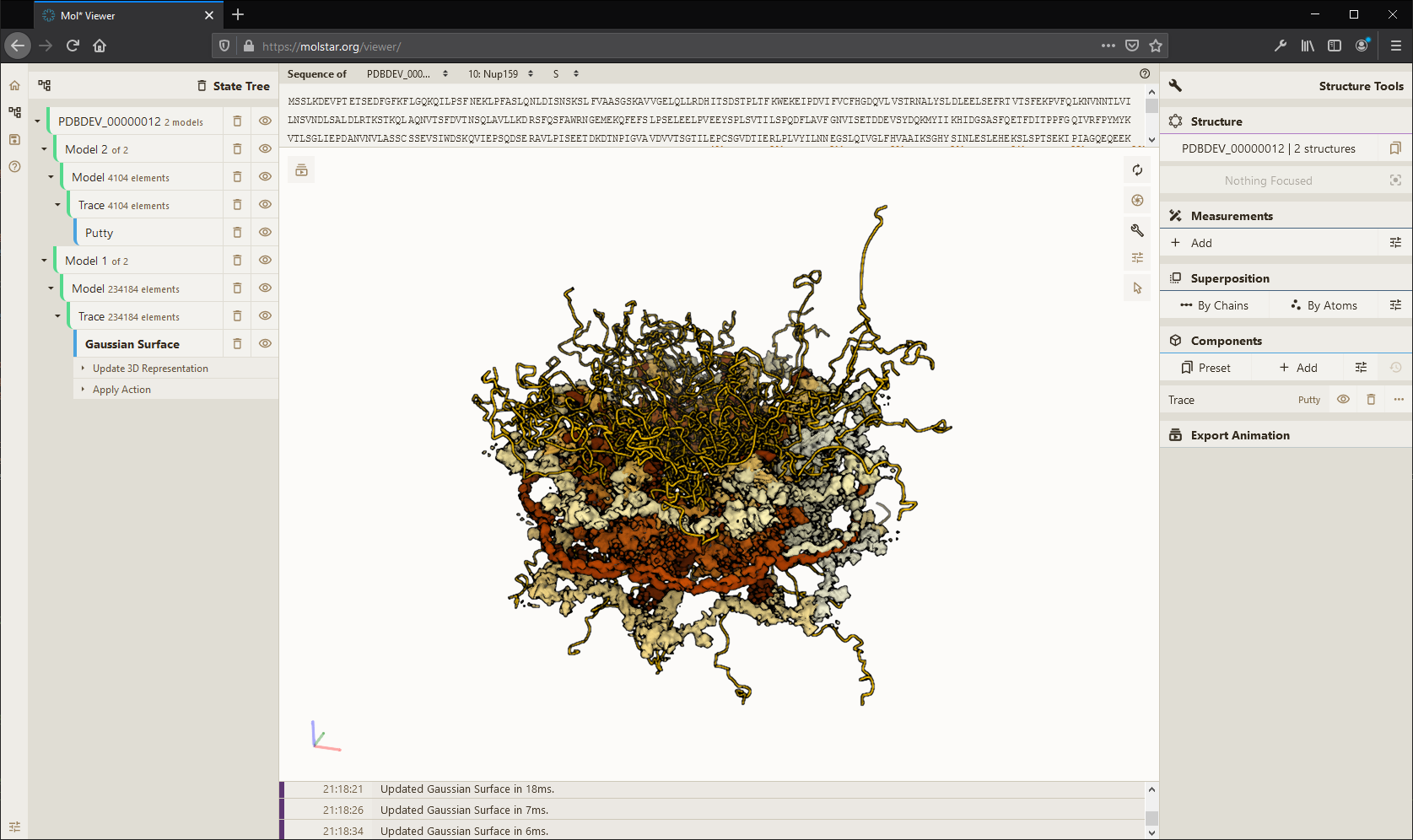Image resolution: width=1413 pixels, height=840 pixels.
Task: Open help icon in left sidebar
Action: click(x=14, y=167)
